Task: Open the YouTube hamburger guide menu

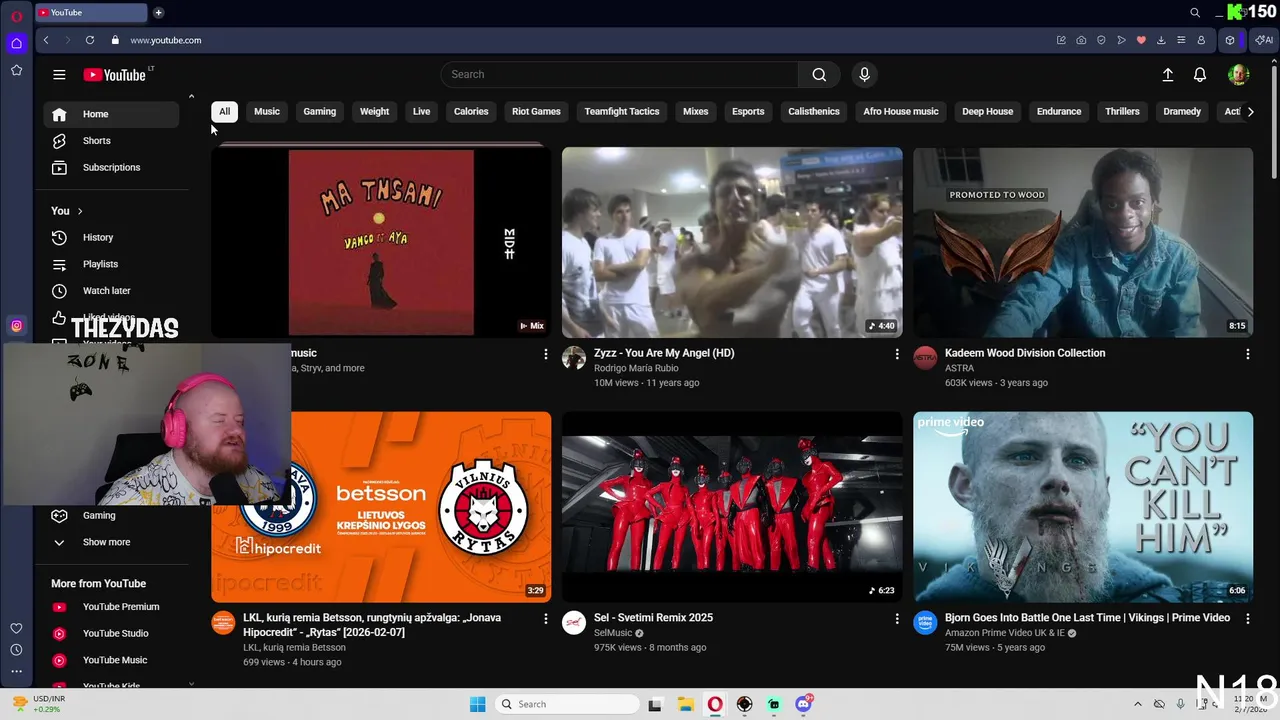Action: [x=59, y=75]
